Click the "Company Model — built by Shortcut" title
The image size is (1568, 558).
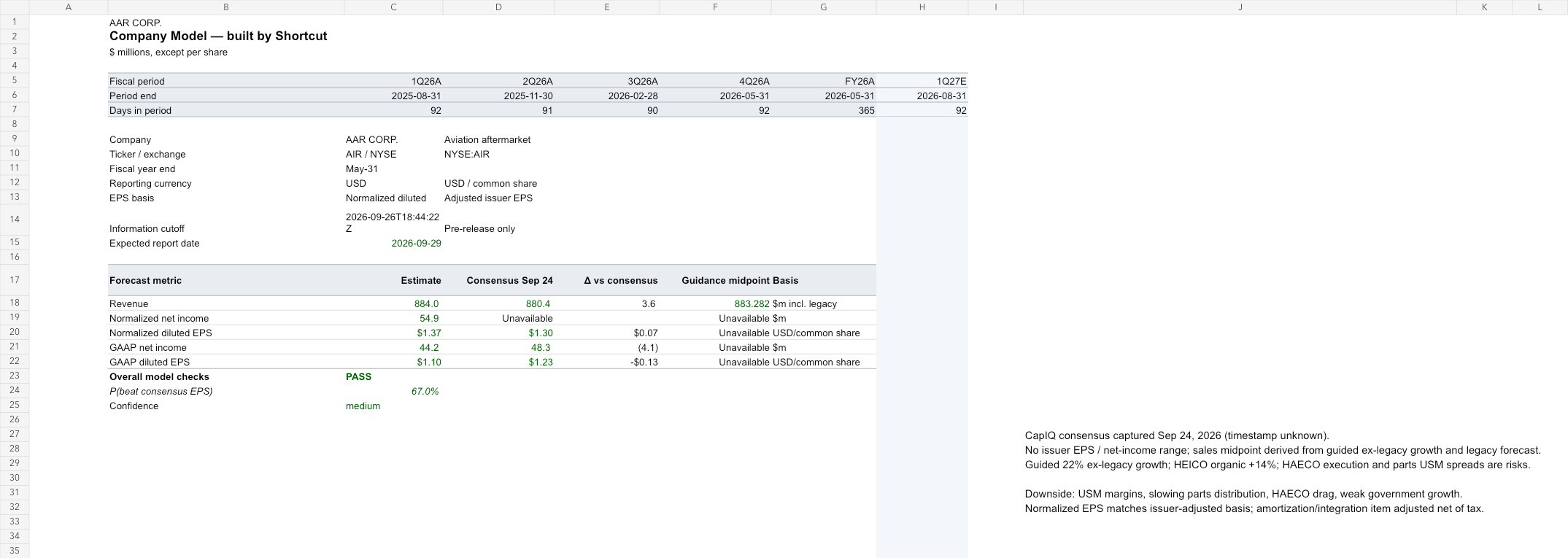(218, 36)
